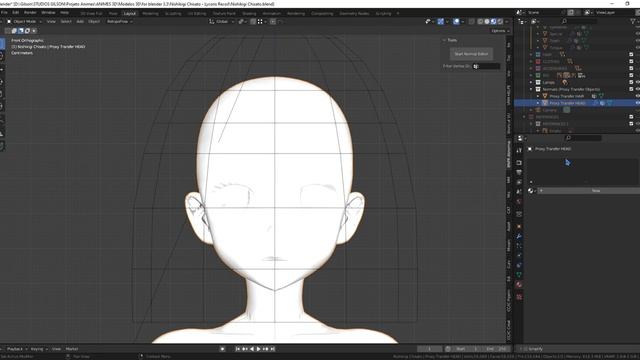Open the Modifiers wrench properties tab
The height and width of the screenshot is (360, 640).
pos(519,236)
